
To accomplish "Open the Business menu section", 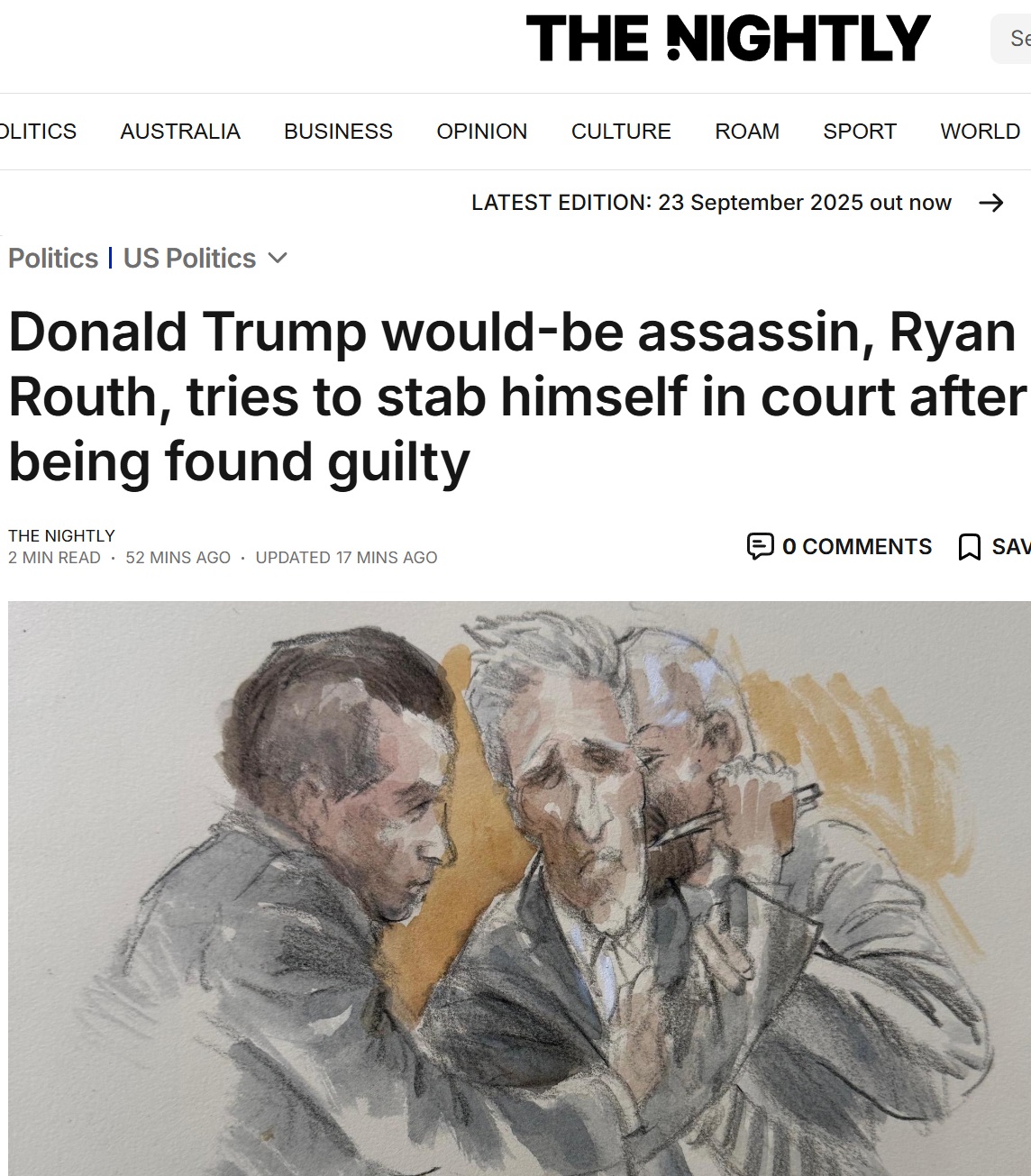I will pyautogui.click(x=338, y=132).
